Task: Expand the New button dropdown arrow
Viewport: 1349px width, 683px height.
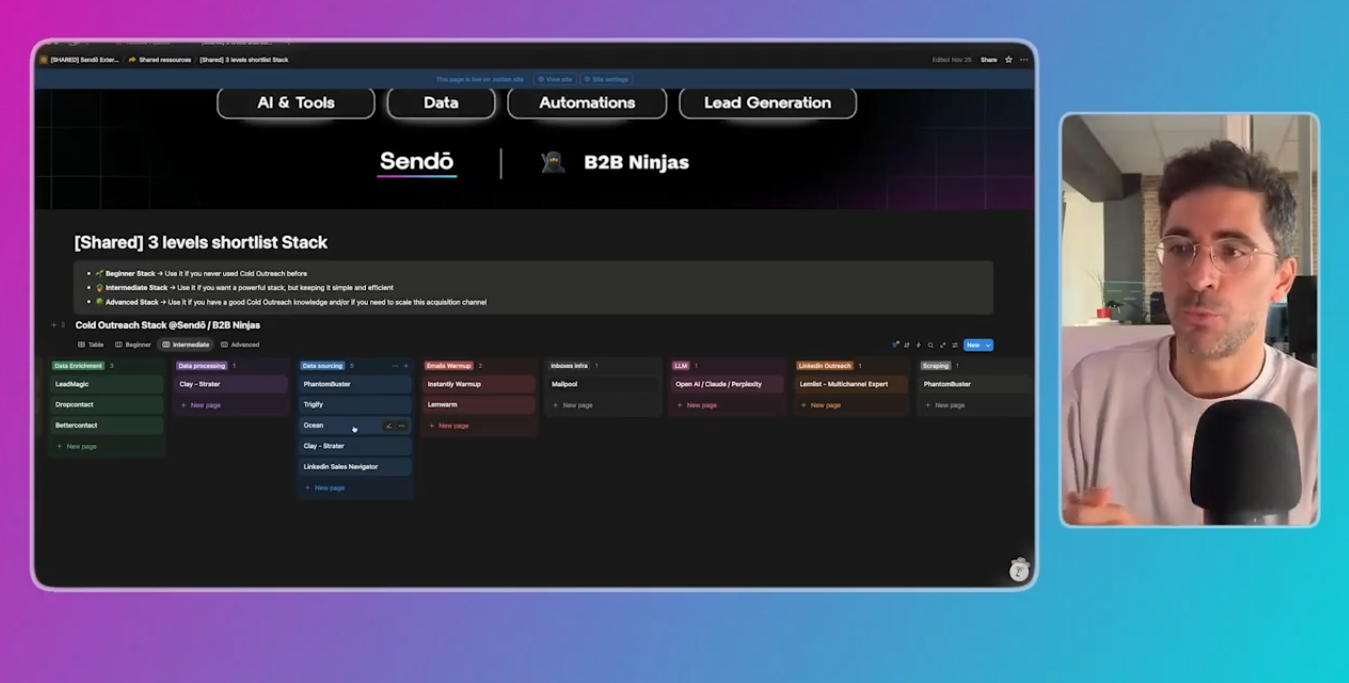Action: (x=988, y=345)
